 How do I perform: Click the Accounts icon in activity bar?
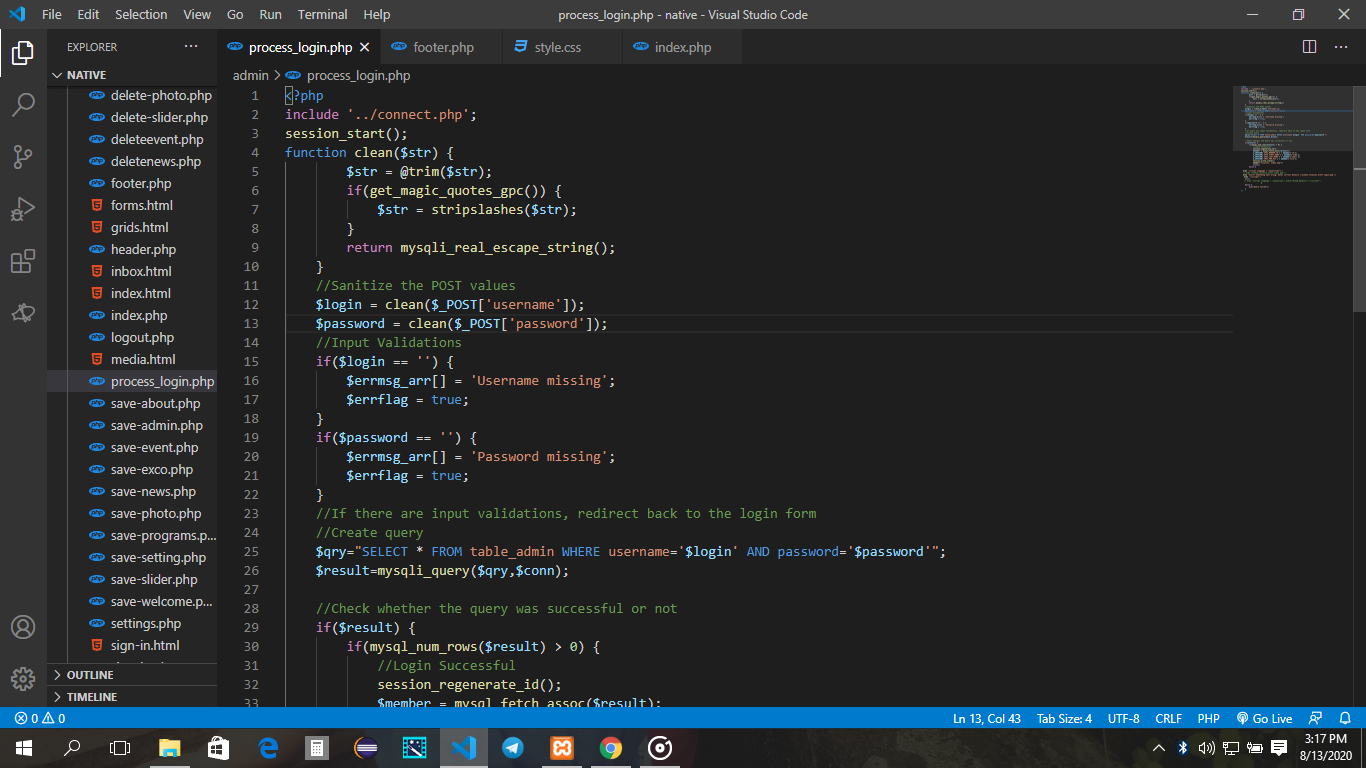click(23, 627)
